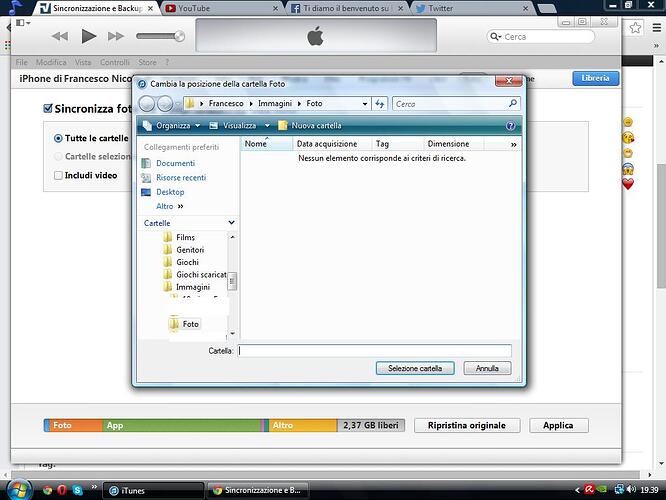Image resolution: width=666 pixels, height=500 pixels.
Task: Click the iTunes rewind button
Action: point(59,36)
